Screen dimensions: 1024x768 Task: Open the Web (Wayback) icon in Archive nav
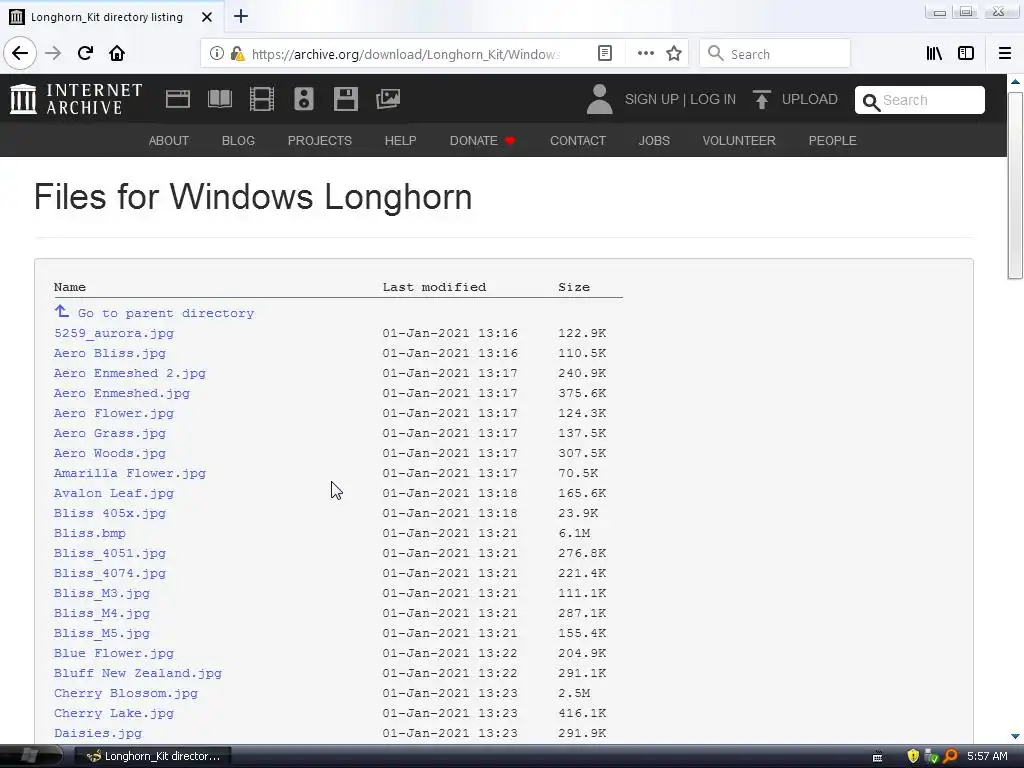(178, 99)
